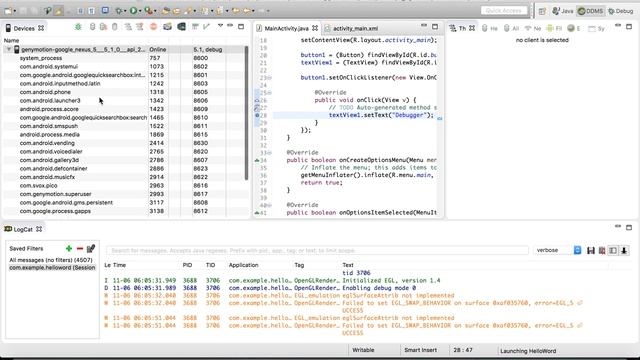Open Devices view menu triangle
Viewport: 640px width, 360px height.
click(x=220, y=26)
